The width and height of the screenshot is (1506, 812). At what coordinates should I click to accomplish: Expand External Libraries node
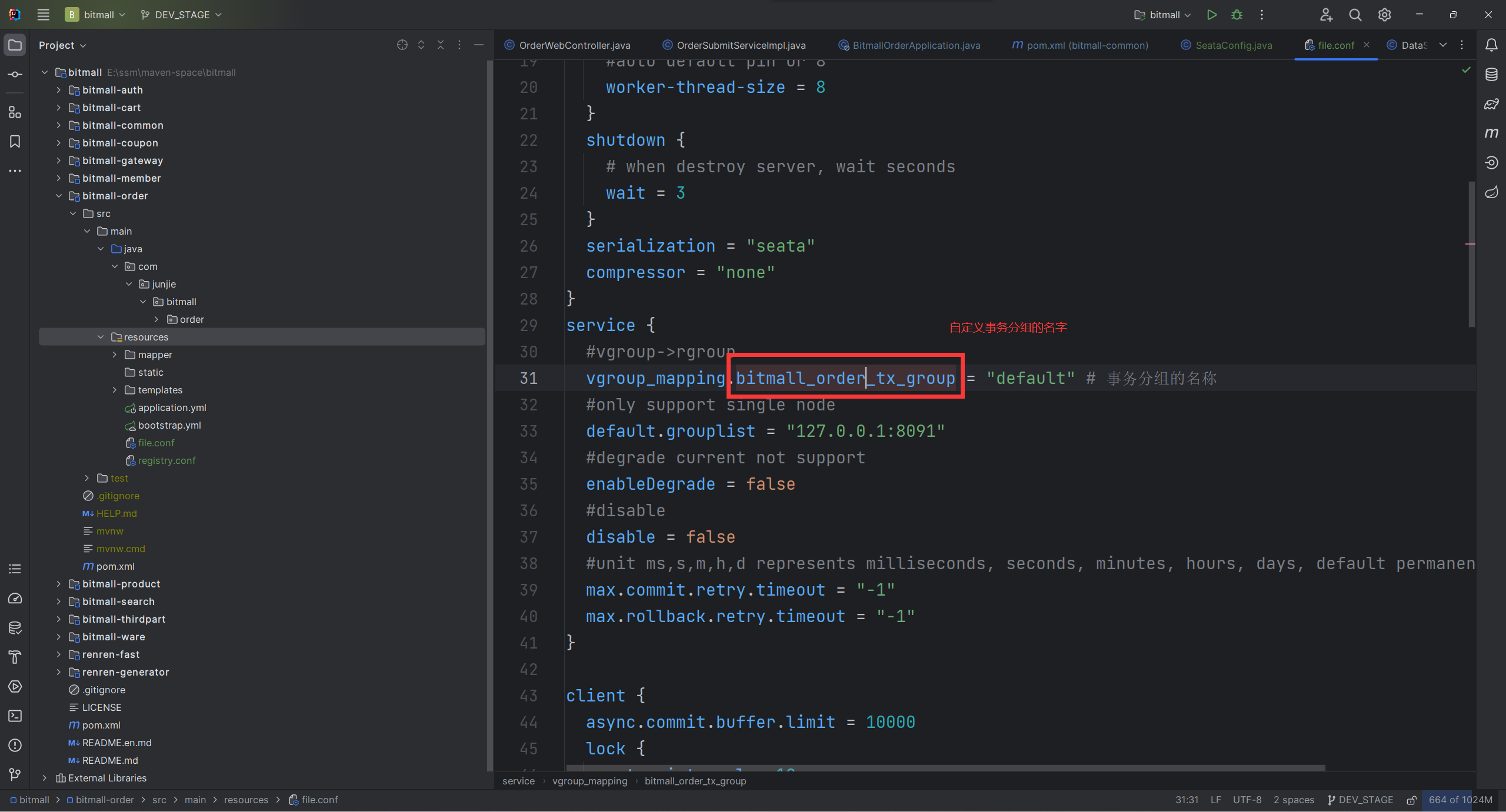44,778
